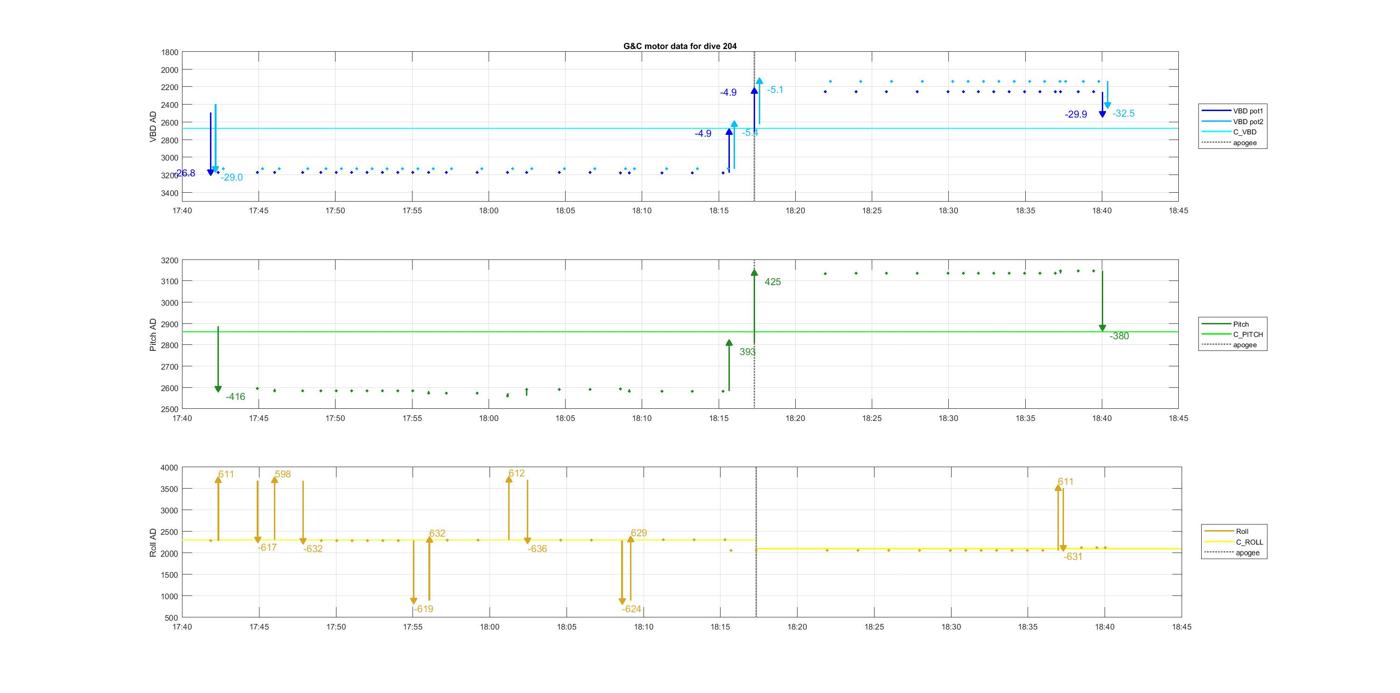The image size is (1400, 693).
Task: Click the 598 roll annotation
Action: click(282, 474)
